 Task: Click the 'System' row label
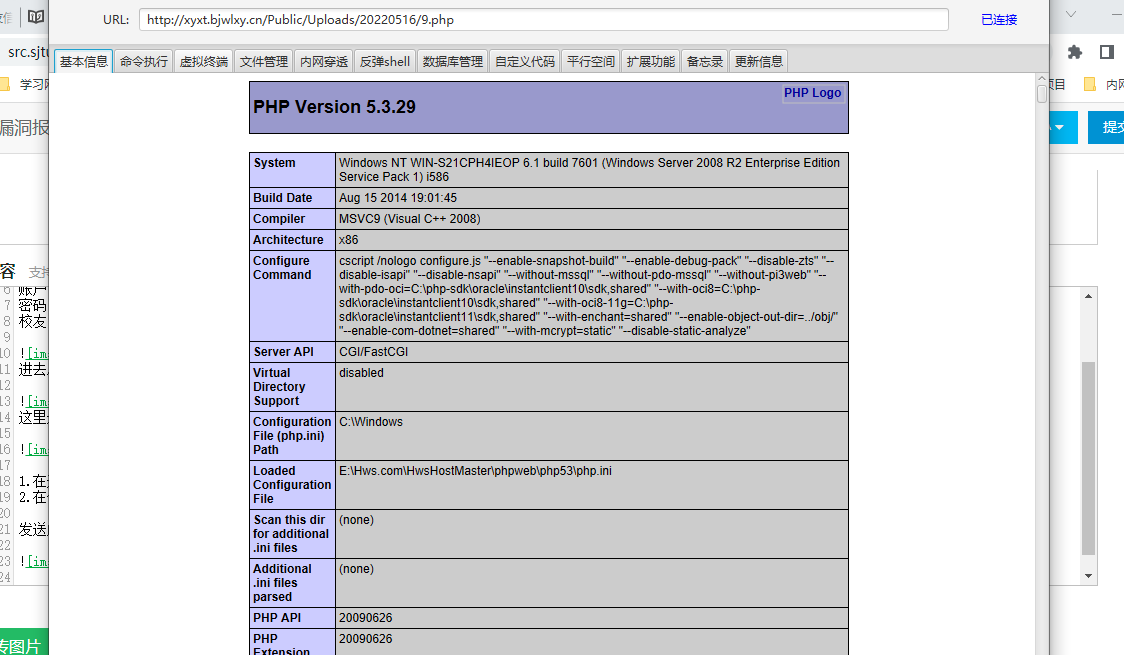275,163
